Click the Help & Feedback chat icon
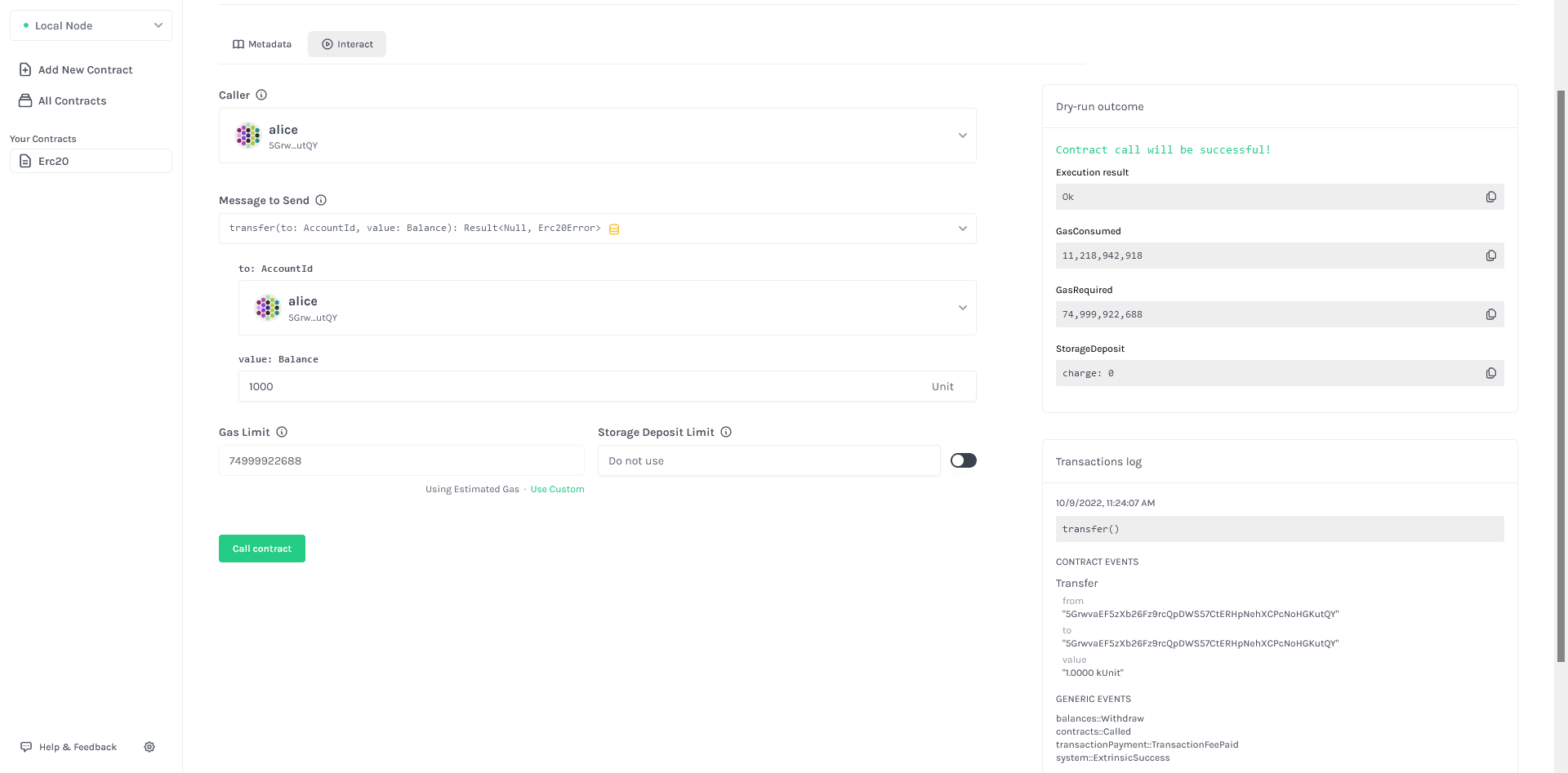 27,747
